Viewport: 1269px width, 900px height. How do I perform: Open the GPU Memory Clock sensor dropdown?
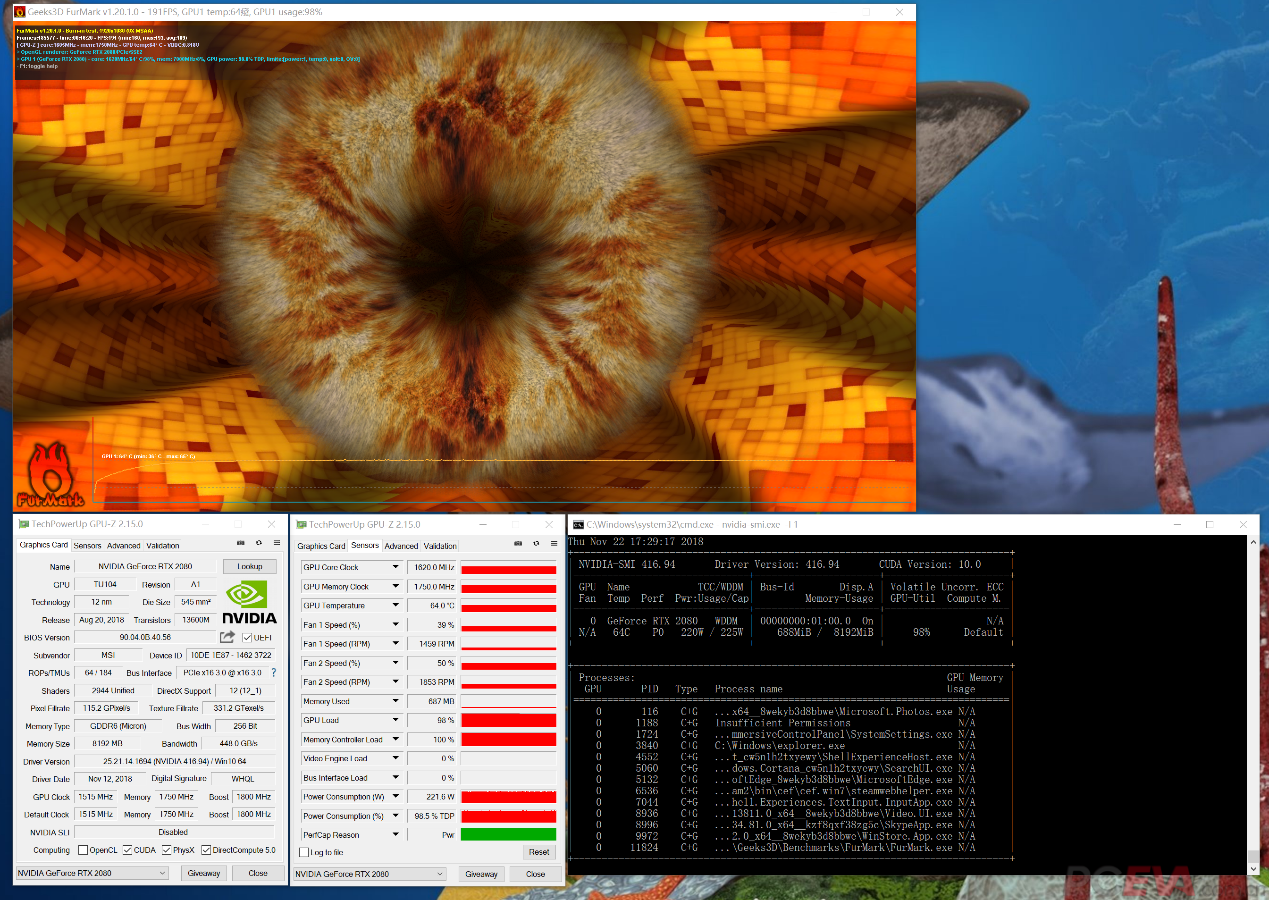point(396,586)
